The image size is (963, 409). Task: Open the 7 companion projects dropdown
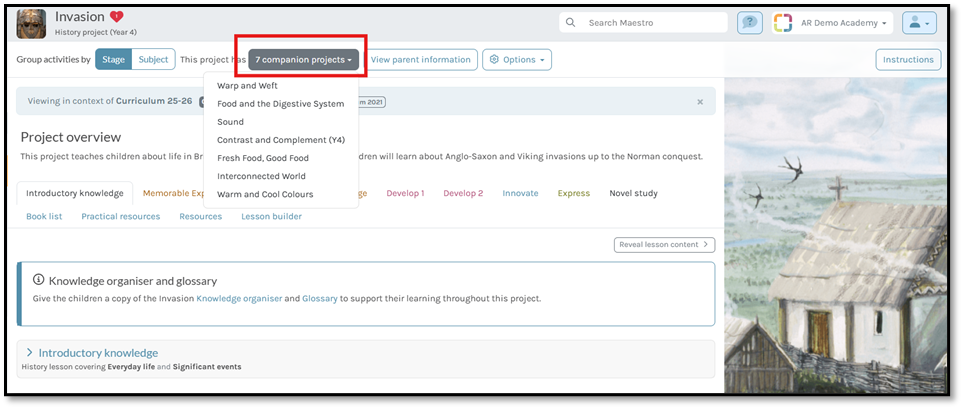pos(303,60)
